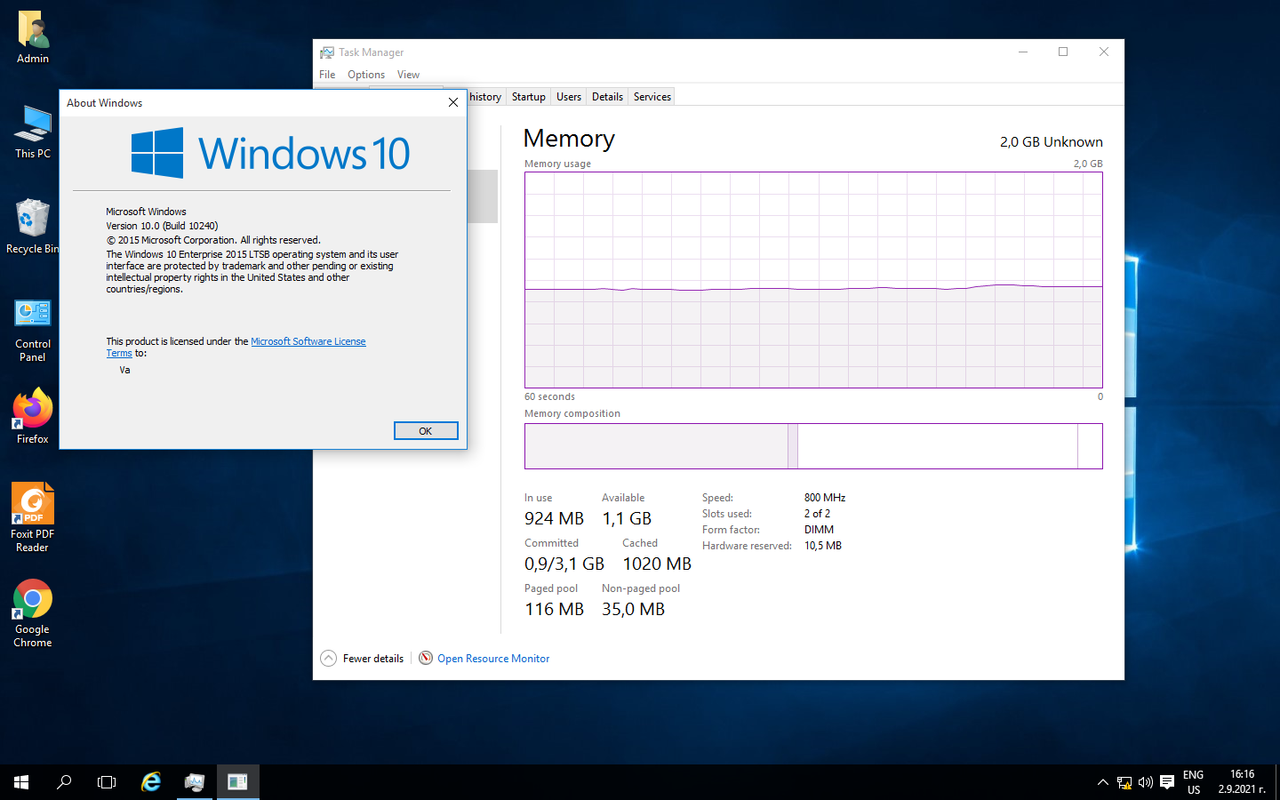Image resolution: width=1280 pixels, height=800 pixels.
Task: Open the Control Panel desktop shortcut
Action: pos(32,330)
